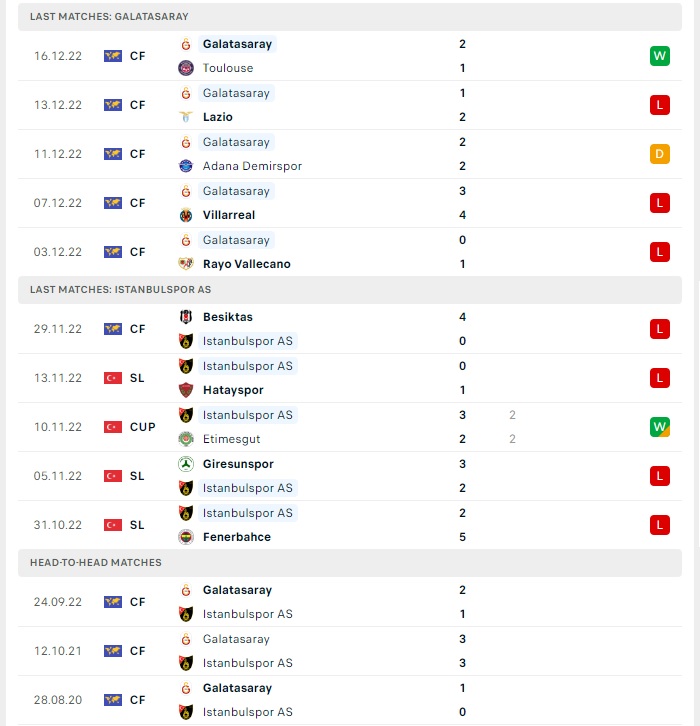700x726 pixels.
Task: Open the Rayo Vallecano team link
Action: point(247,264)
